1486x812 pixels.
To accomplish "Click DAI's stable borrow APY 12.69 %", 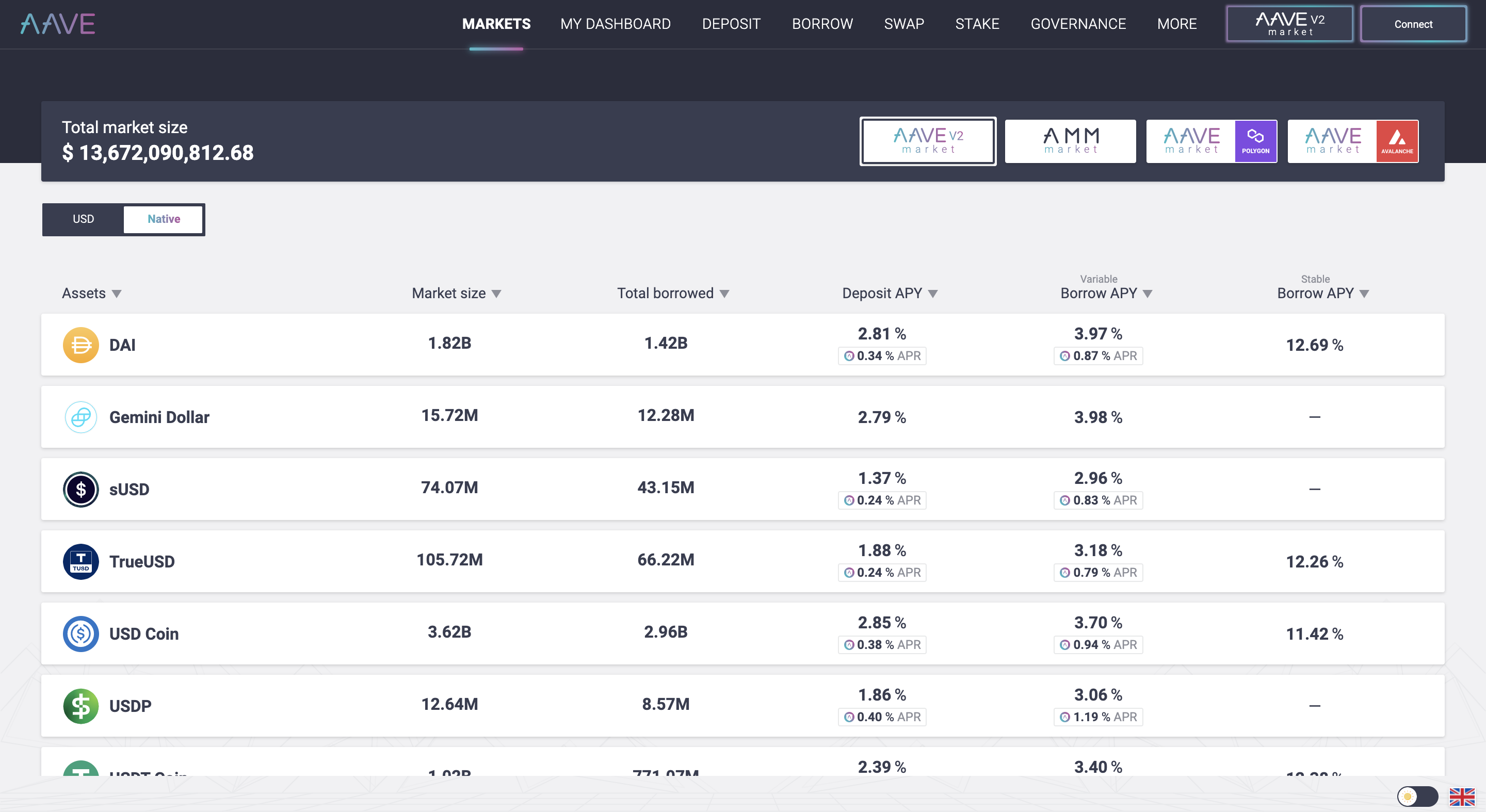I will click(x=1315, y=345).
